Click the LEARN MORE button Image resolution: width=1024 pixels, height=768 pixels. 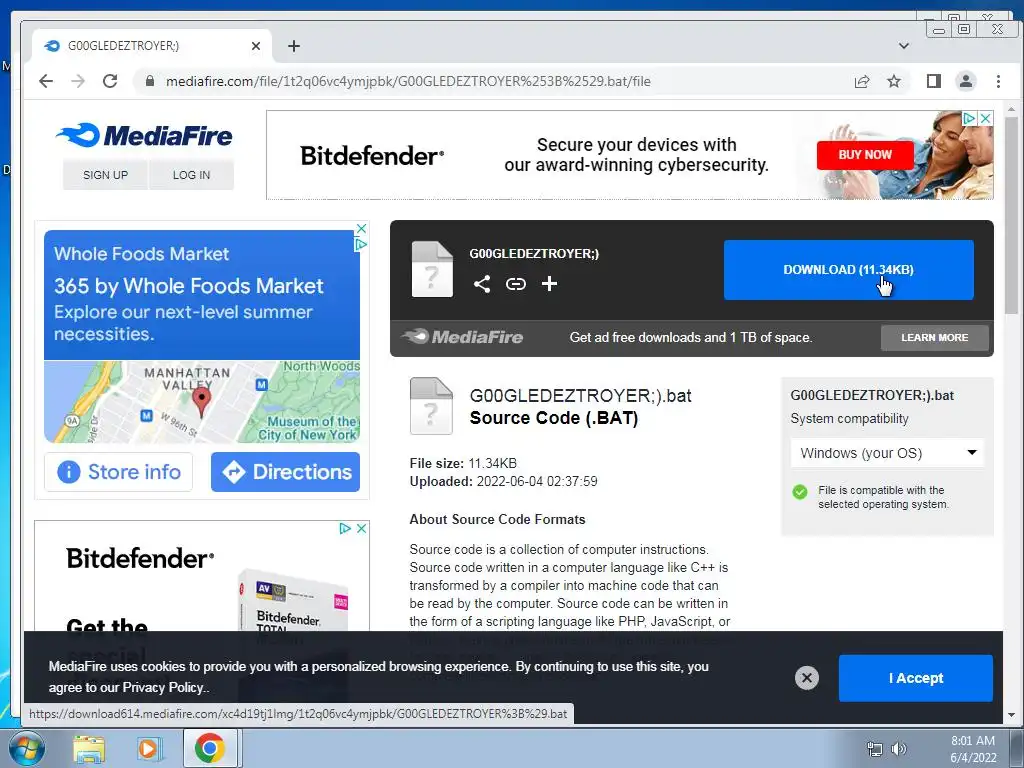(x=935, y=338)
